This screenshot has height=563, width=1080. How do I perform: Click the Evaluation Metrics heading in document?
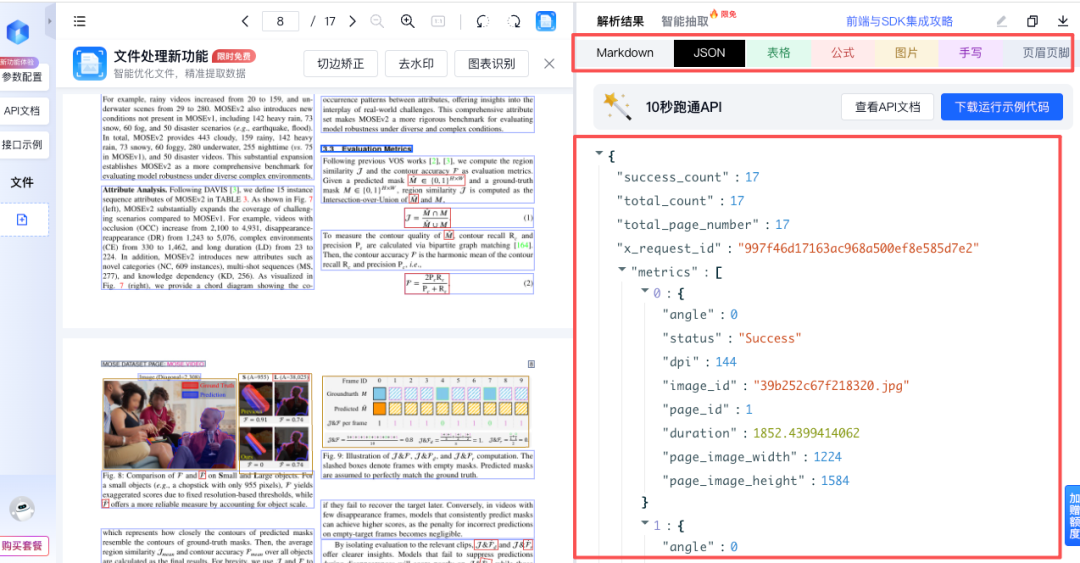pyautogui.click(x=367, y=149)
